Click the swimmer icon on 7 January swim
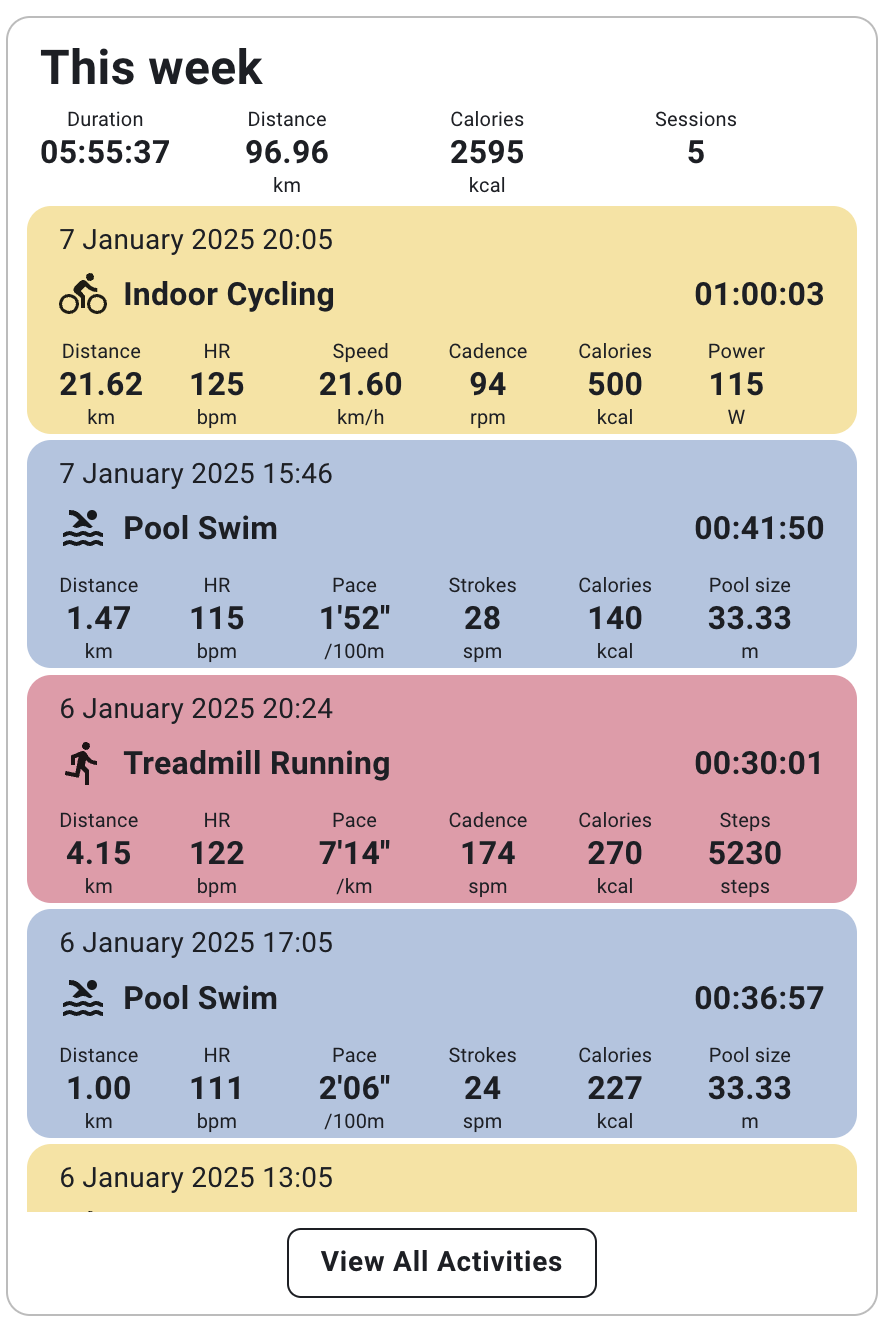Viewport: 892px width, 1322px height. pyautogui.click(x=83, y=528)
